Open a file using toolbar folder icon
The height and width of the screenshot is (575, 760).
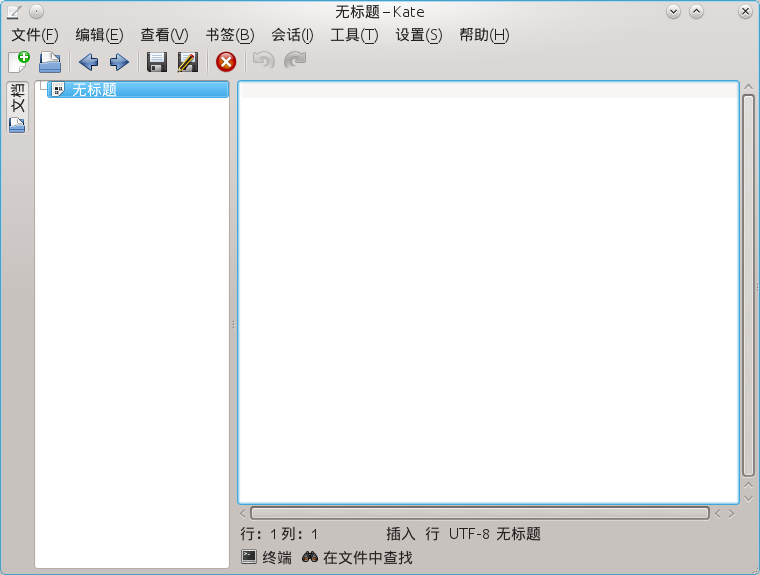tap(50, 62)
